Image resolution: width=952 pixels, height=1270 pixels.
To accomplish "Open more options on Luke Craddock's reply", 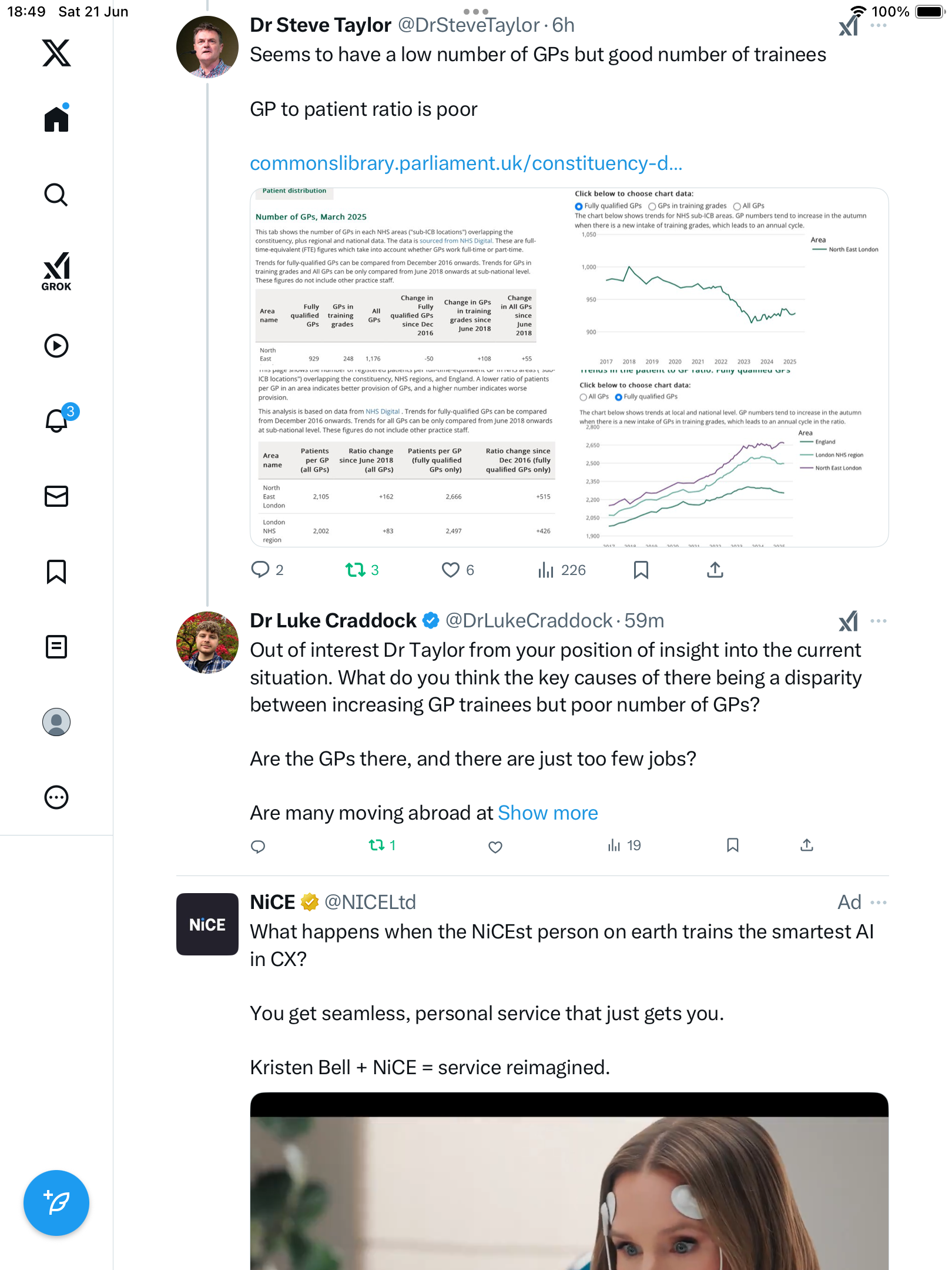I will coord(879,621).
